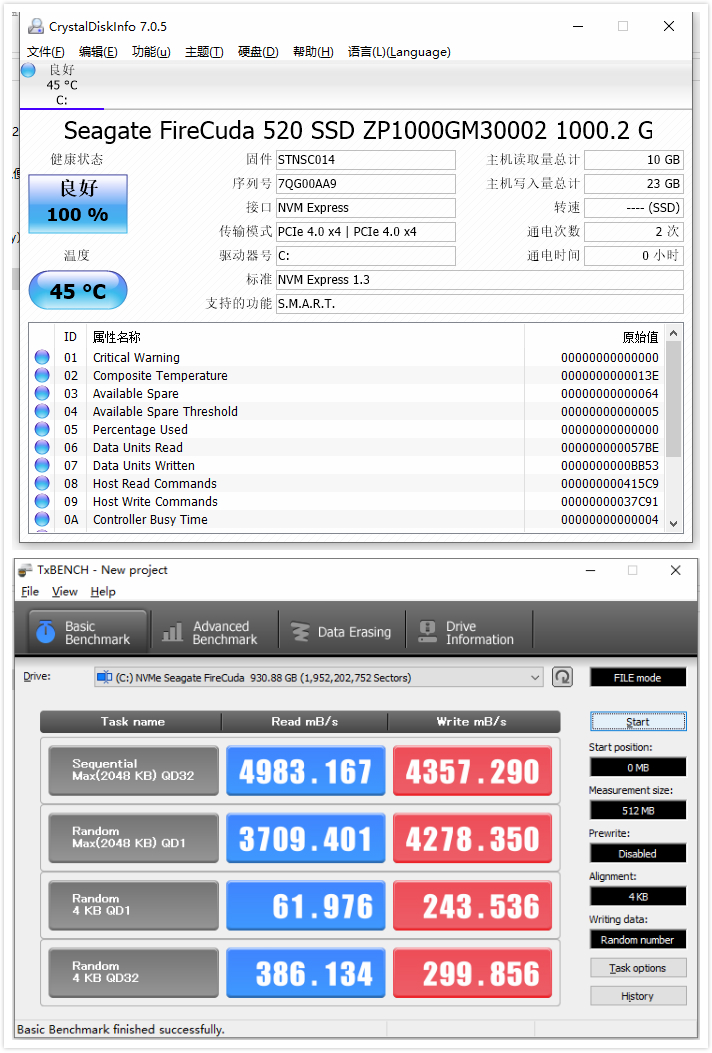
Task: Click the 良好 100 % health status button
Action: pyautogui.click(x=78, y=203)
